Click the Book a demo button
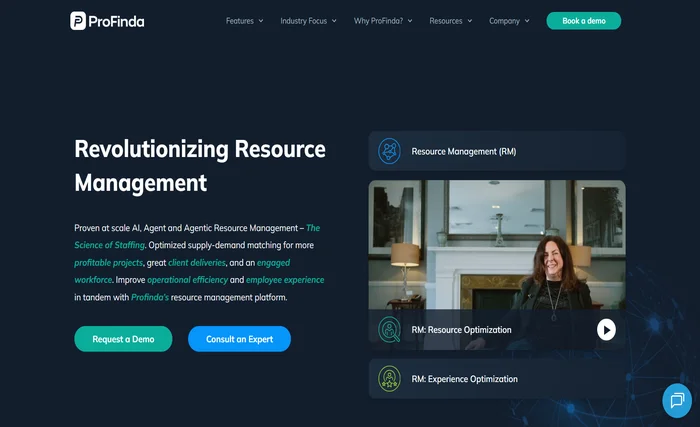The image size is (700, 427). [x=583, y=21]
